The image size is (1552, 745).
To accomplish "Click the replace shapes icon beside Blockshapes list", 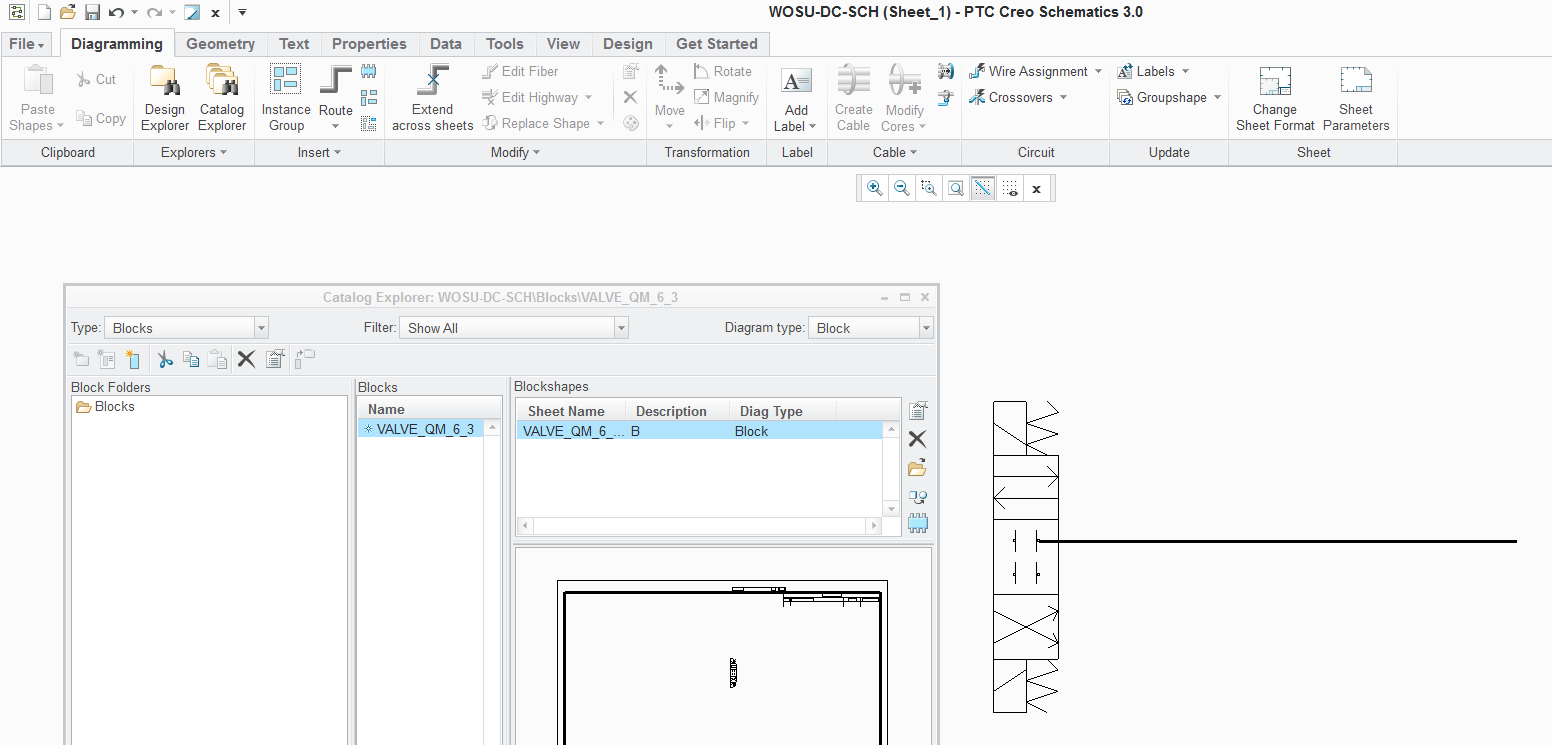I will tap(917, 496).
